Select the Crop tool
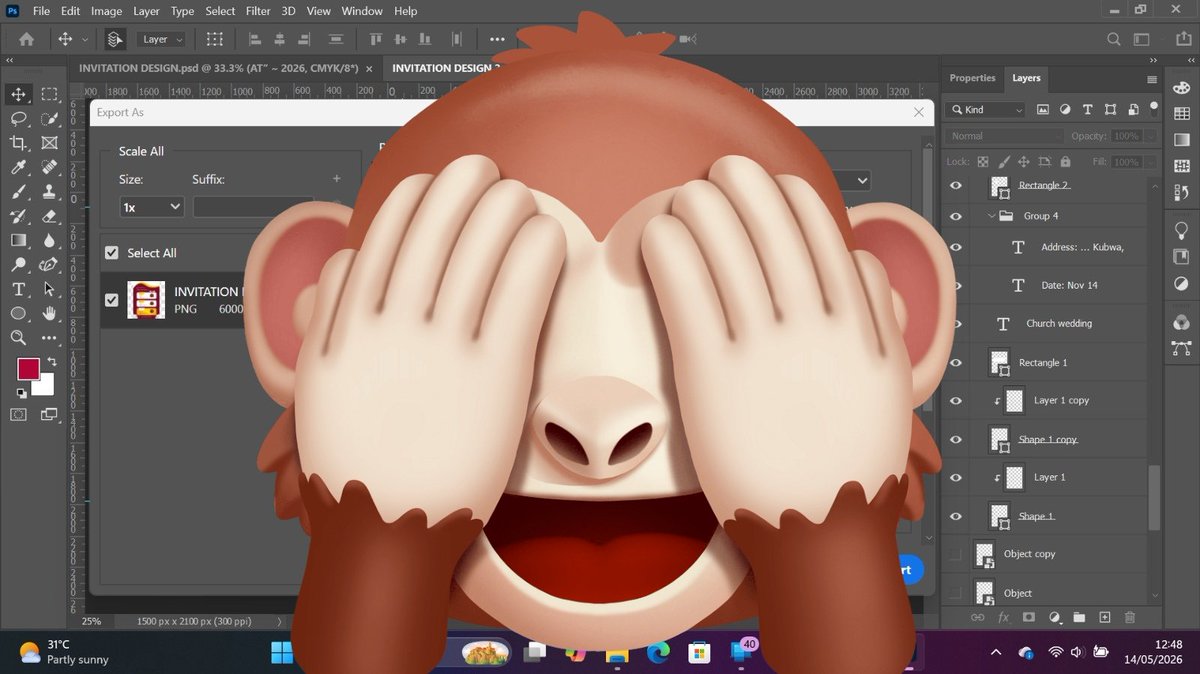This screenshot has height=674, width=1200. (x=18, y=143)
